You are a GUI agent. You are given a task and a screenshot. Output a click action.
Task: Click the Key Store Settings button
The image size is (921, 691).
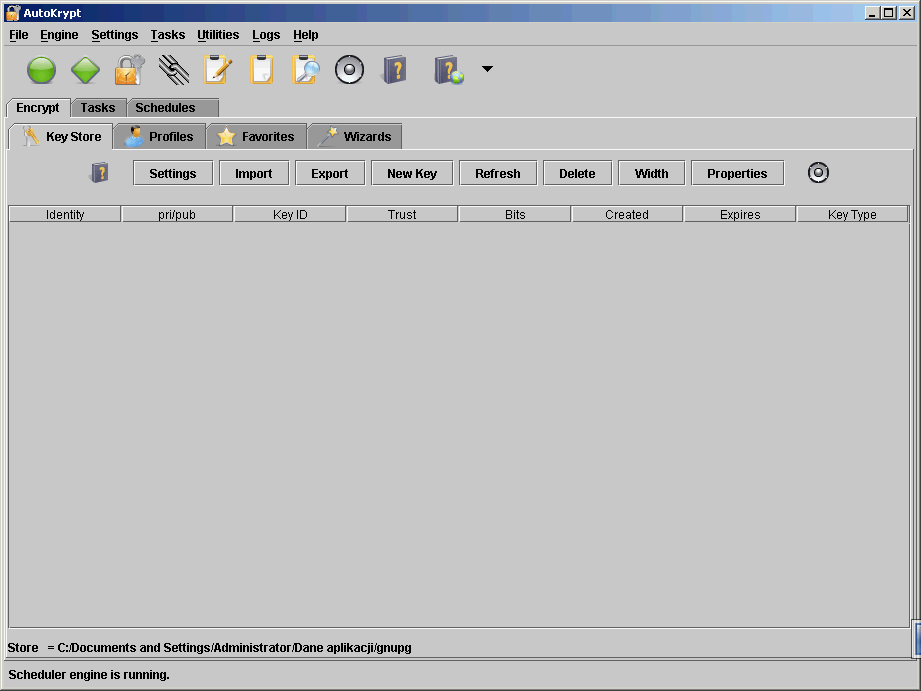point(173,173)
